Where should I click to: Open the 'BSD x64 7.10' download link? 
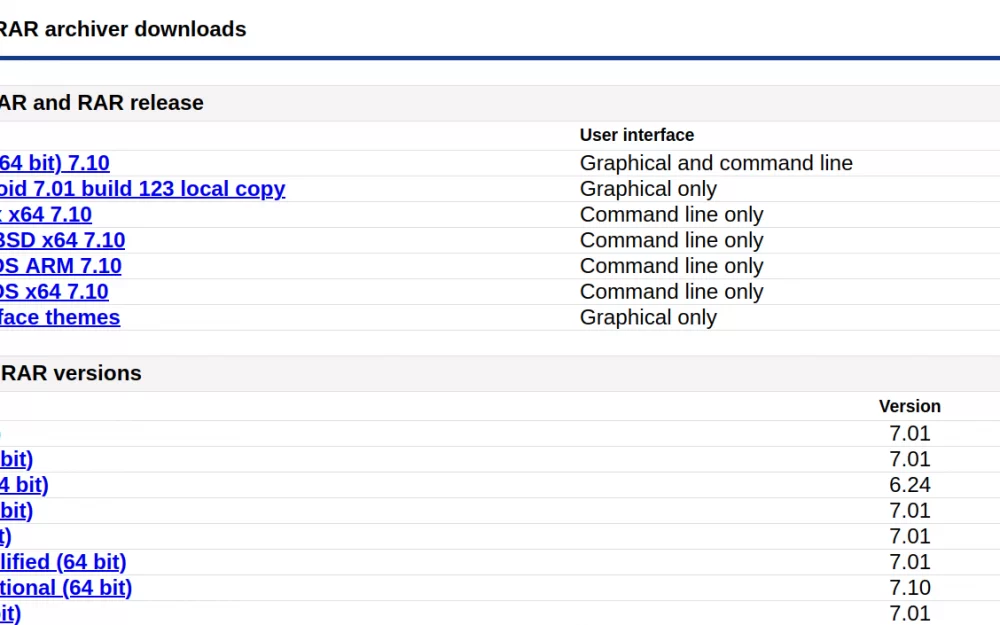(62, 240)
